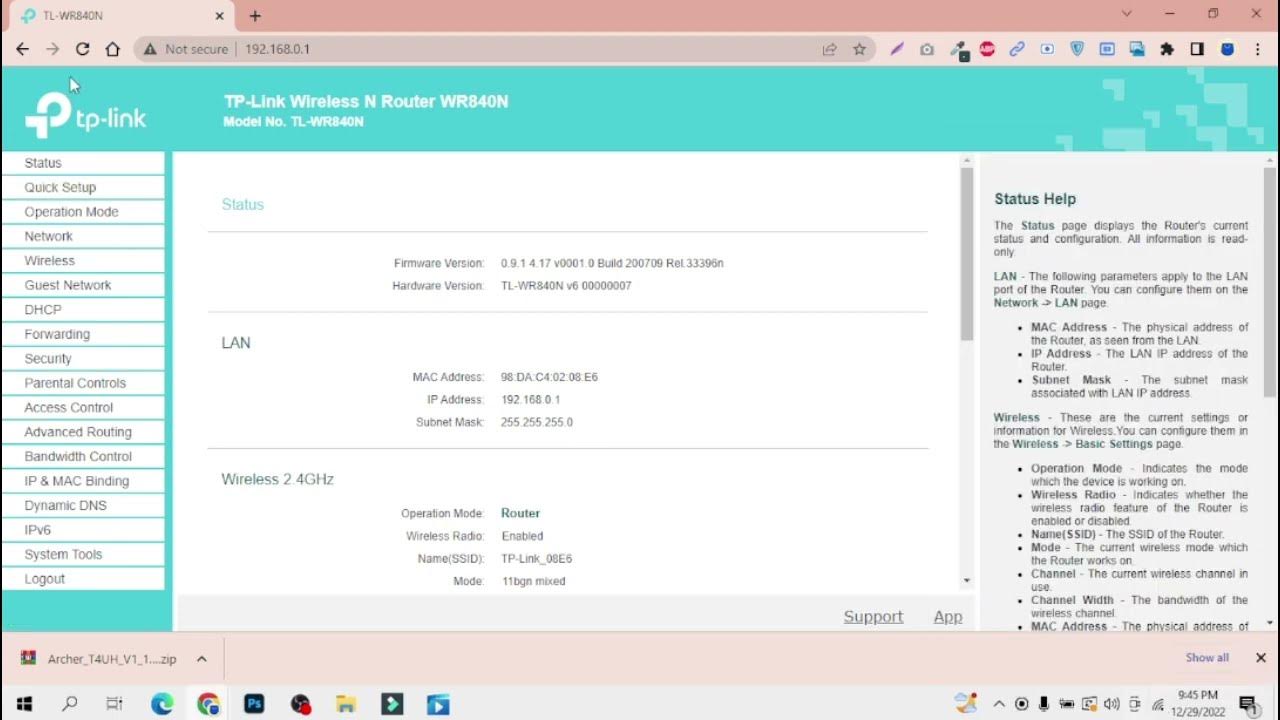This screenshot has height=720, width=1280.
Task: Launch Microsoft Edge from the taskbar
Action: (162, 704)
